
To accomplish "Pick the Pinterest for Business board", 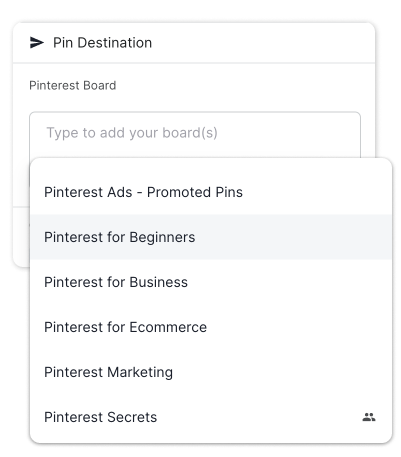I will pyautogui.click(x=211, y=282).
